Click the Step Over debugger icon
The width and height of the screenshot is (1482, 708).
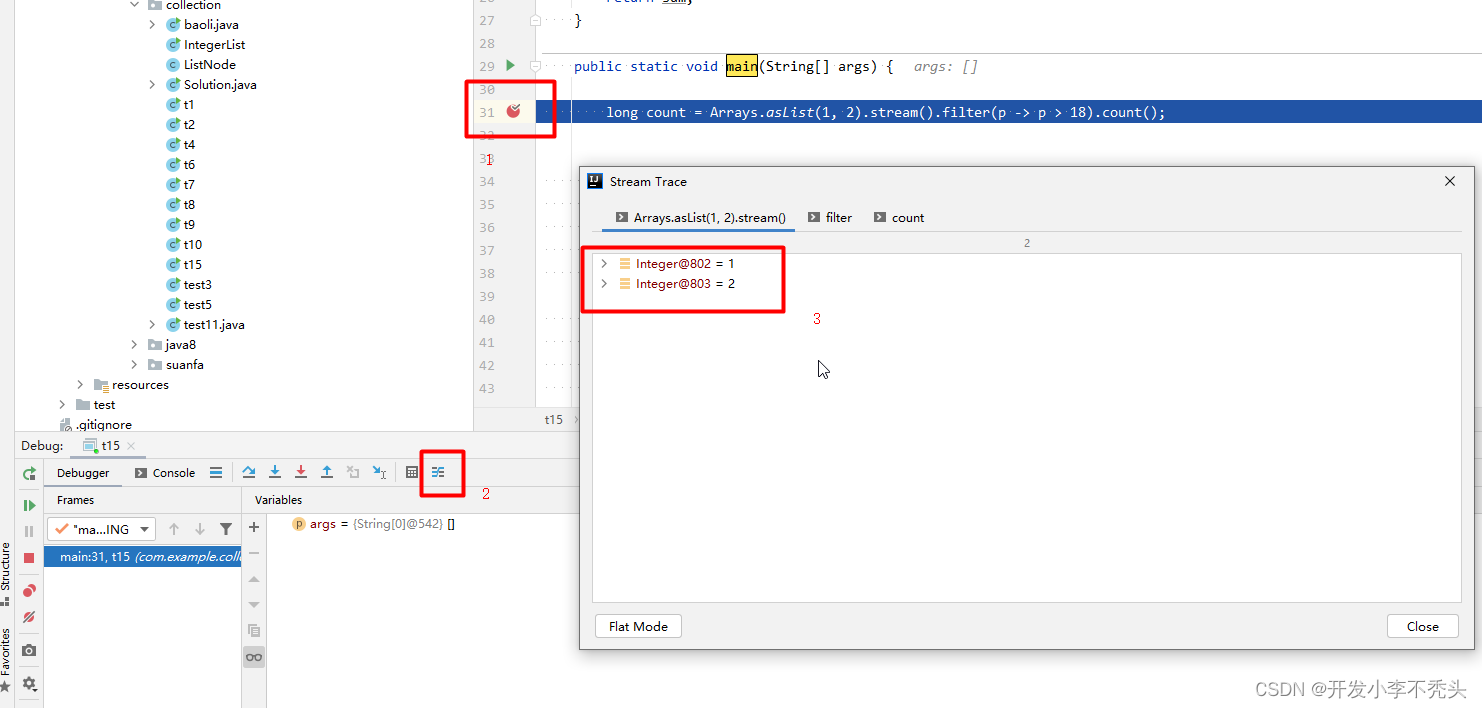[x=251, y=471]
